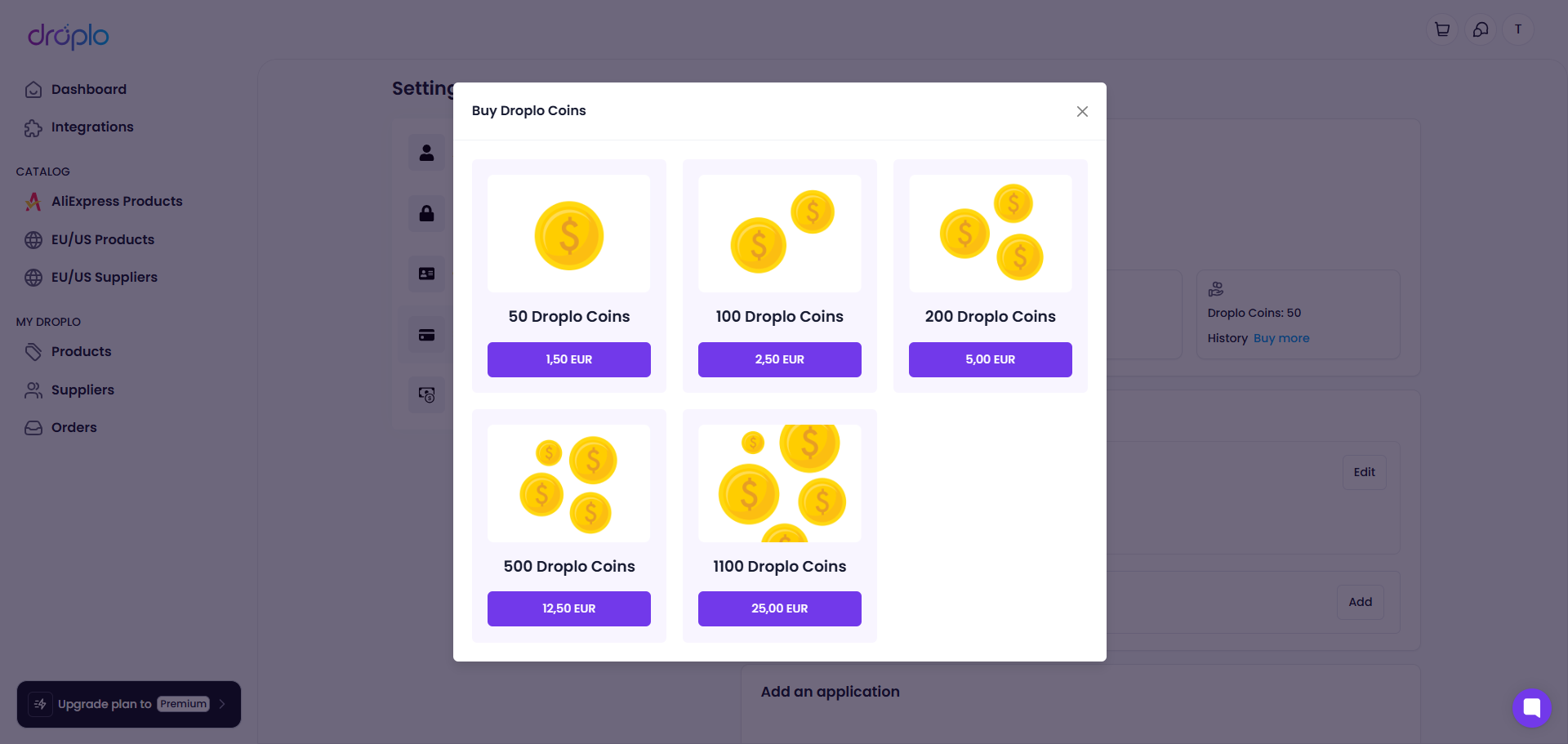Purchase 500 Droplo Coins for 12,50 EUR

coord(569,608)
